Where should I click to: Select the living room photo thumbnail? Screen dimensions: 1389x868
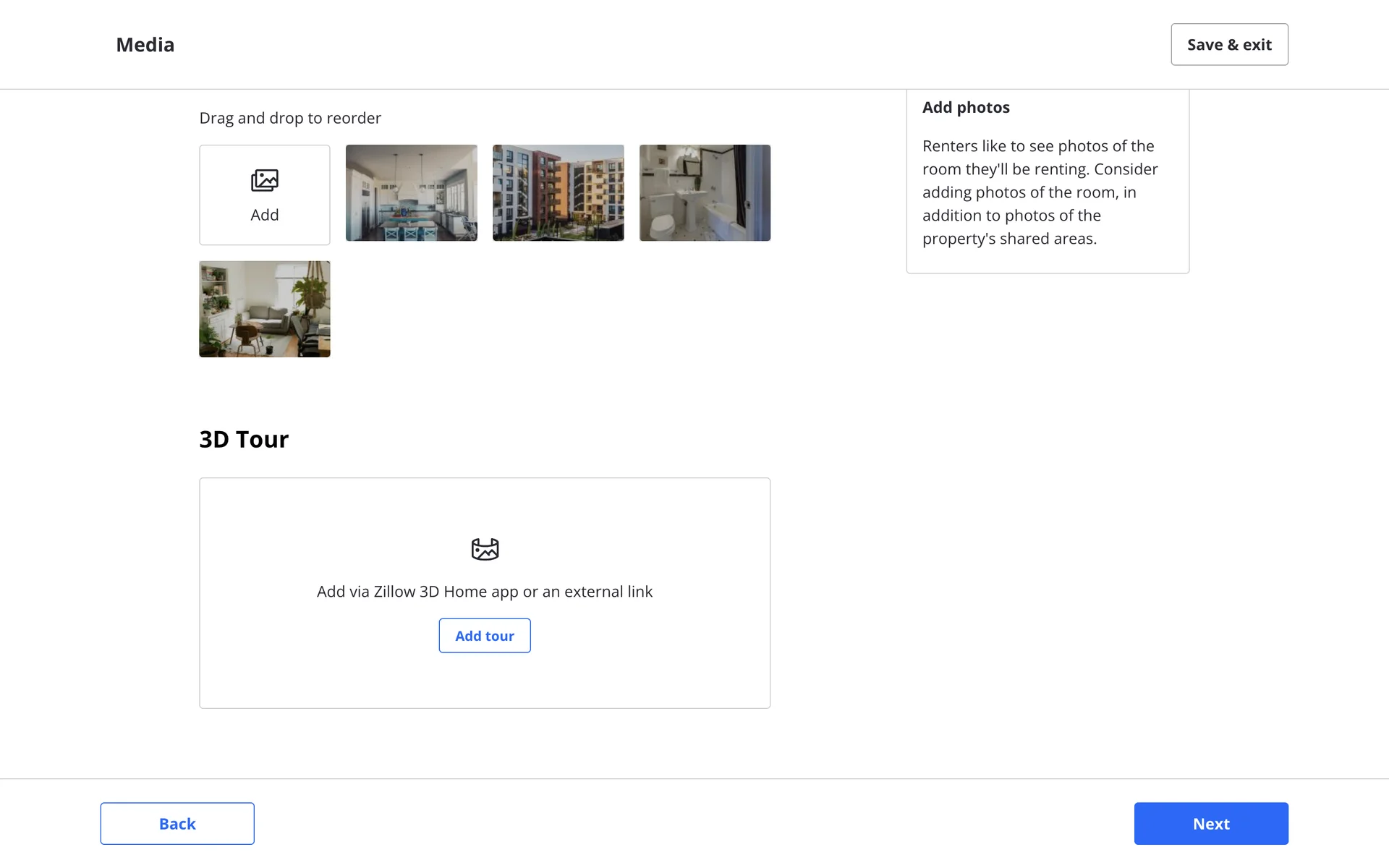(264, 309)
